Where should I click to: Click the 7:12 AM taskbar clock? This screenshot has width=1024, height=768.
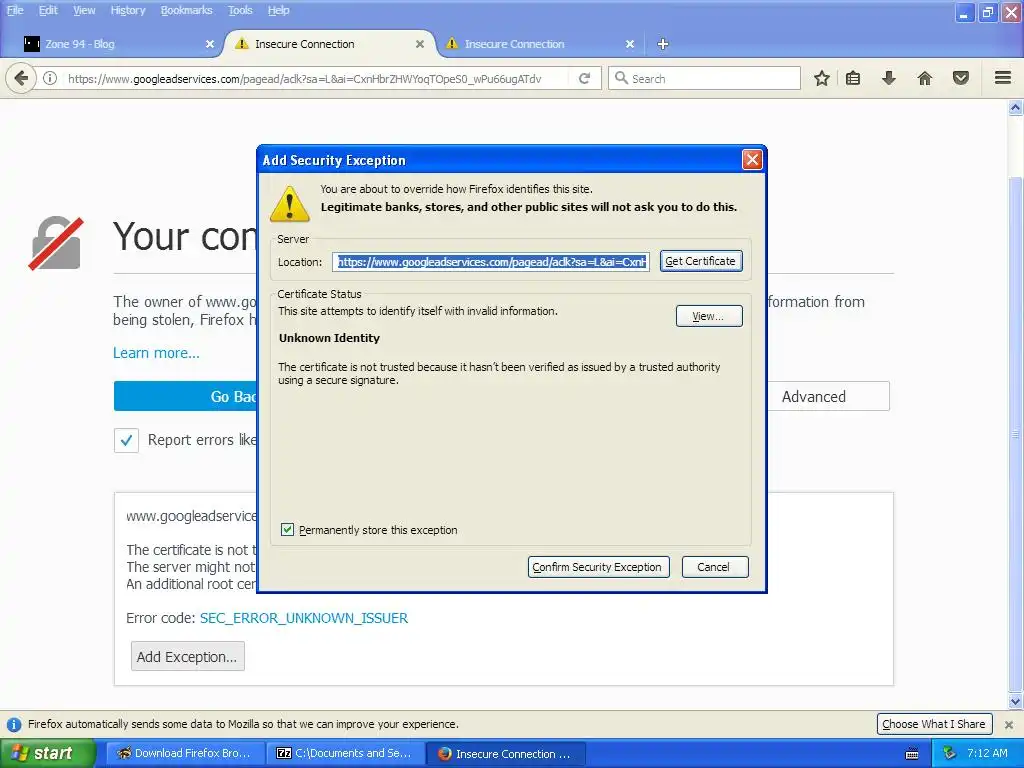coord(987,753)
